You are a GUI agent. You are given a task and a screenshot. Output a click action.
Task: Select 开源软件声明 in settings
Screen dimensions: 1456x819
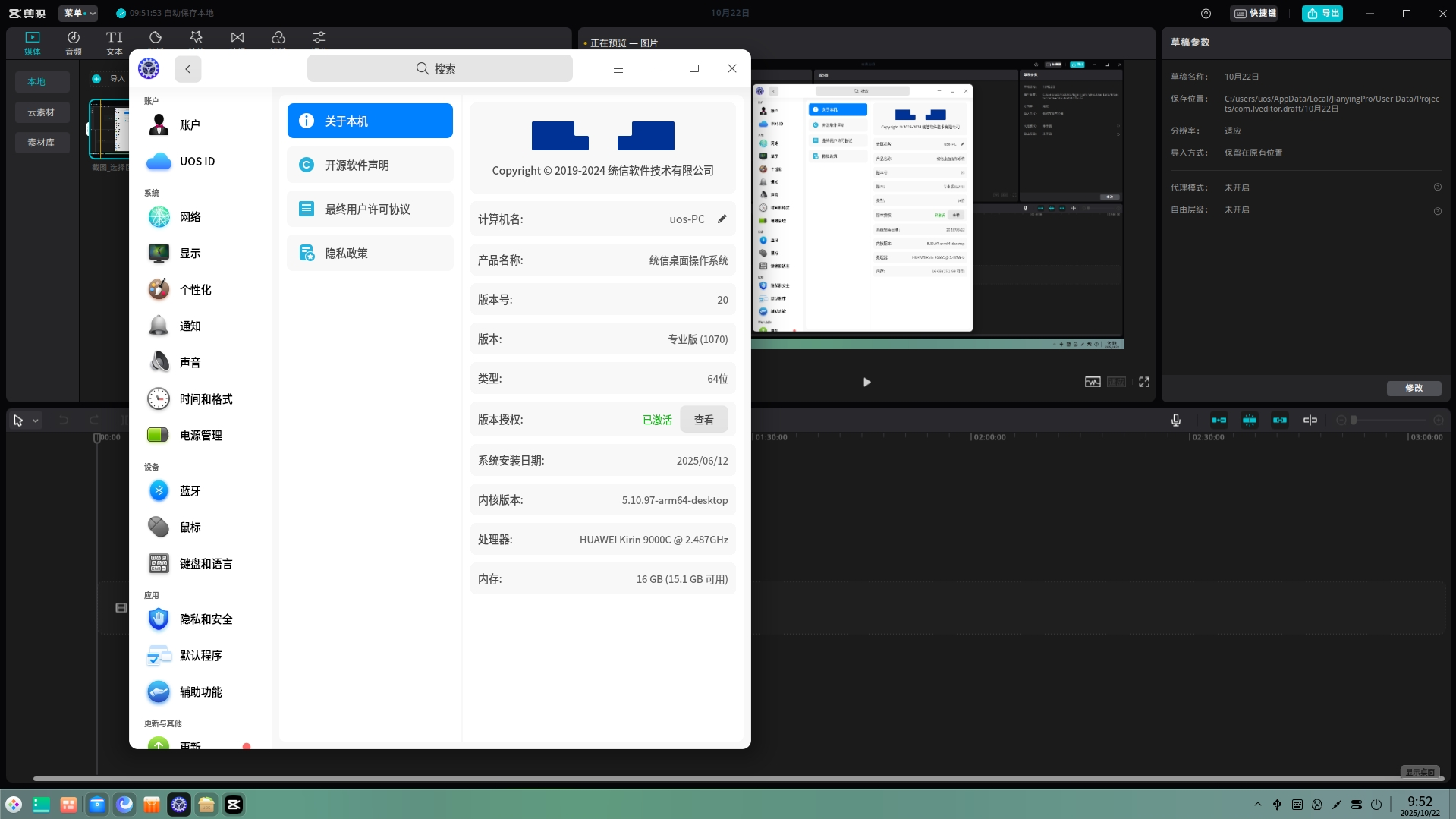[370, 165]
